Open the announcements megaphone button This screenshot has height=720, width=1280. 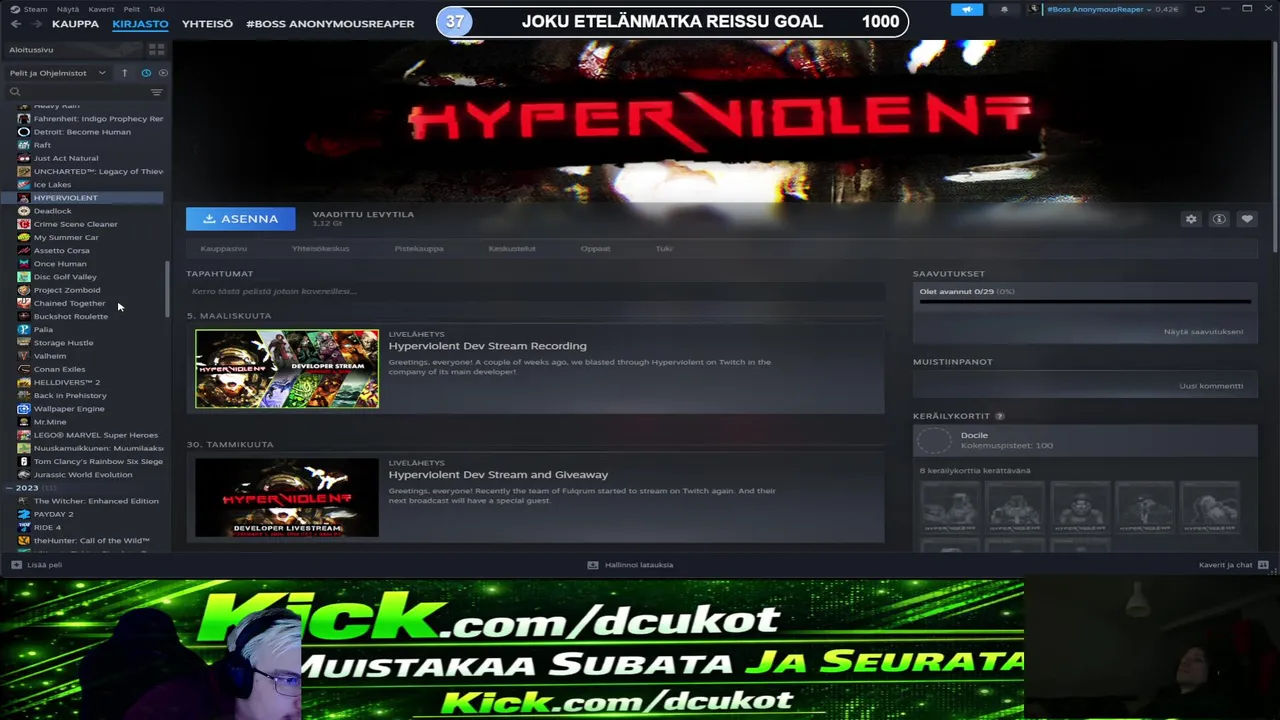tap(967, 9)
